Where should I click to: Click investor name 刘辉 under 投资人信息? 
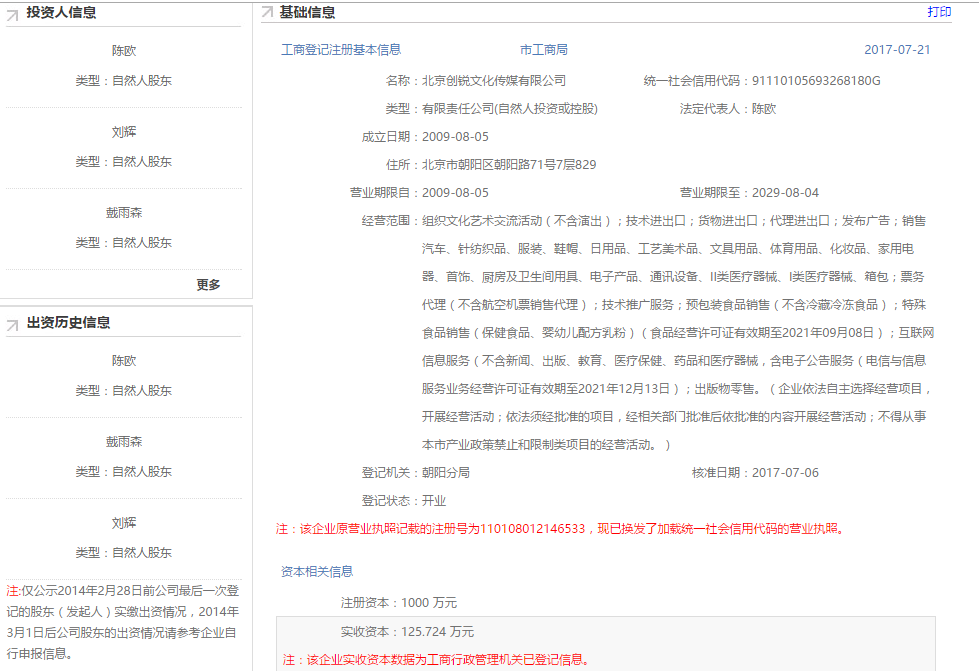124,132
